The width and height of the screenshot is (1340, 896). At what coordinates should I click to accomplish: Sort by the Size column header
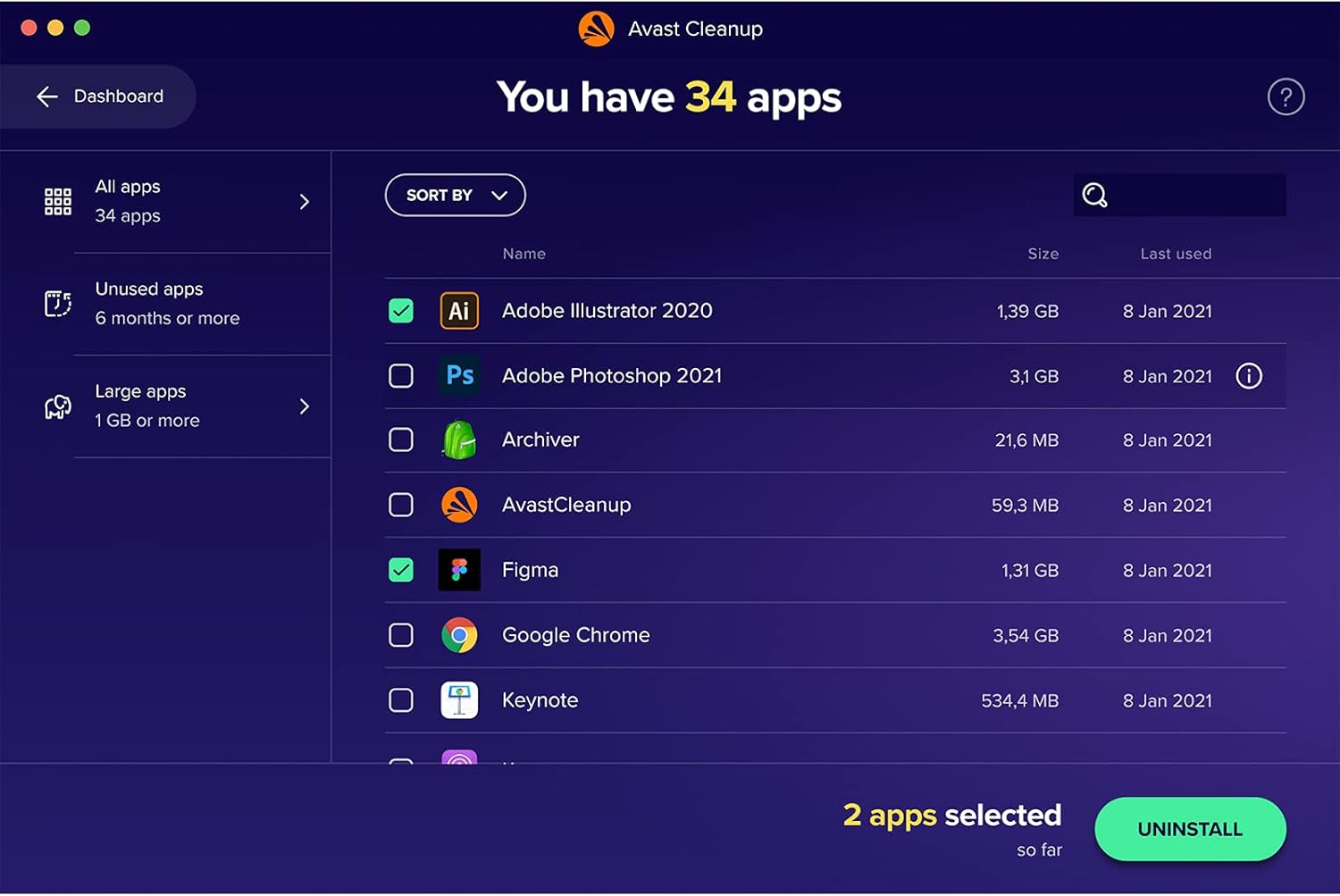[1043, 254]
